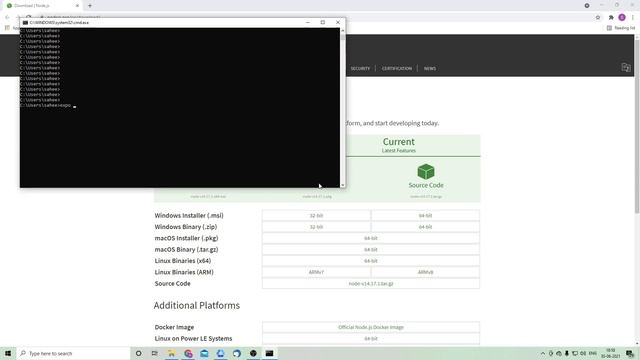Open Cortana circle icon on taskbar
Screen dimensions: 640x360
(138, 353)
